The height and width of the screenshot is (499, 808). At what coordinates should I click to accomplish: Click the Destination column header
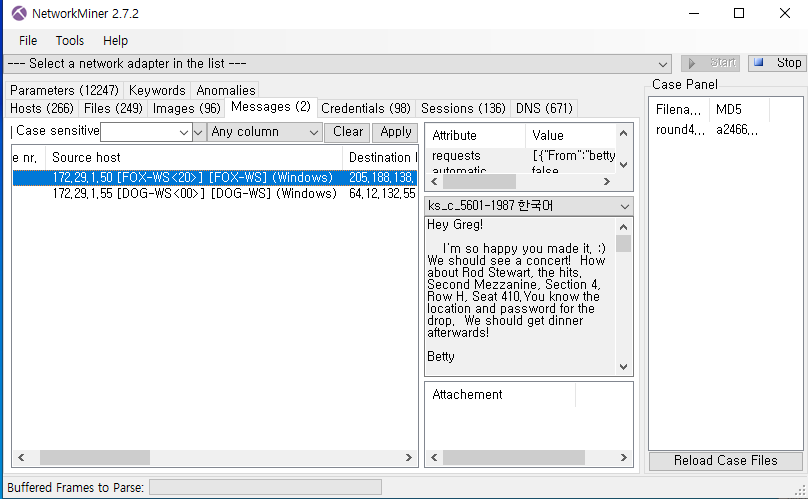pos(380,158)
